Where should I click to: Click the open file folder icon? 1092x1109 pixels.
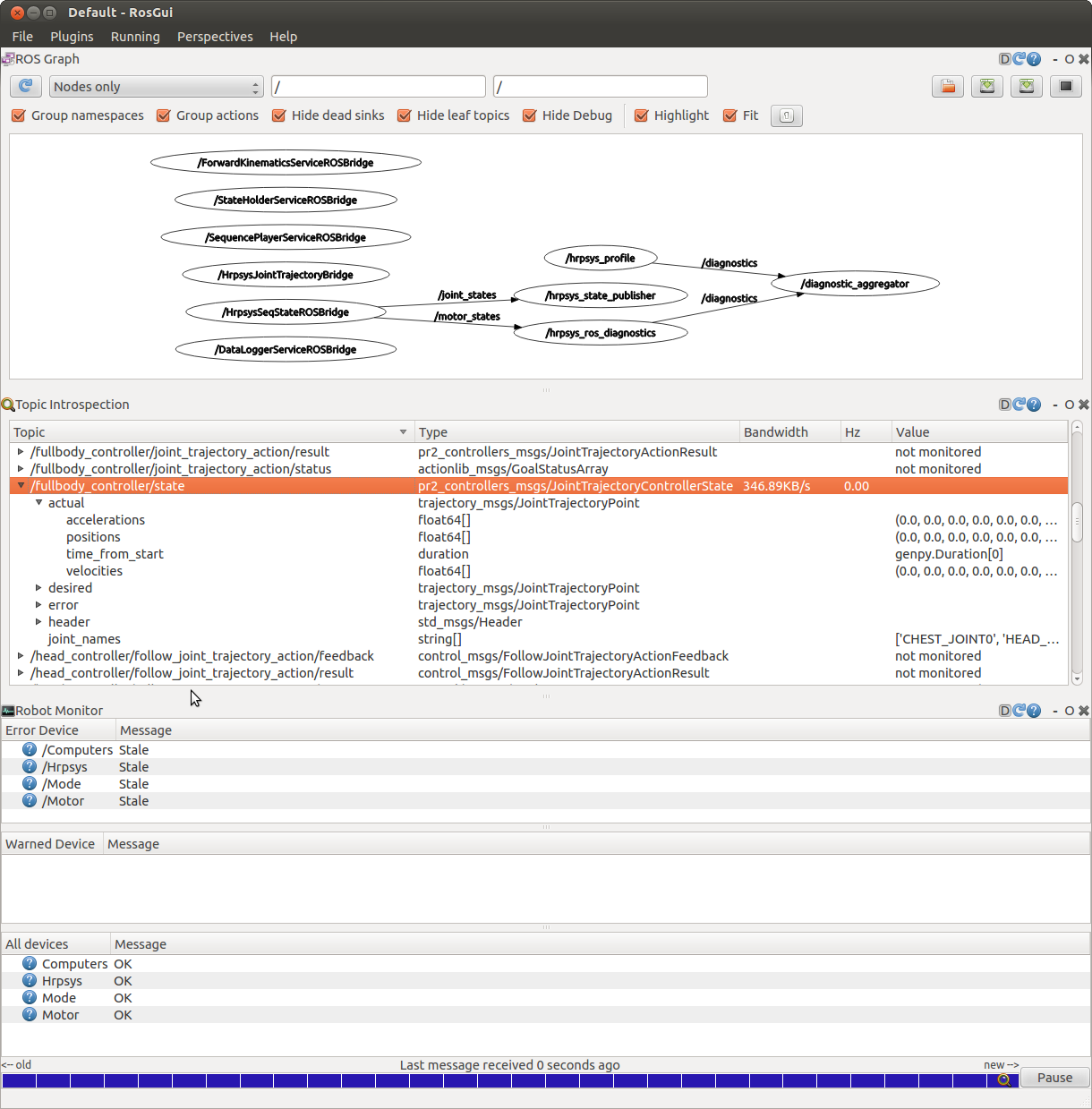tap(947, 86)
